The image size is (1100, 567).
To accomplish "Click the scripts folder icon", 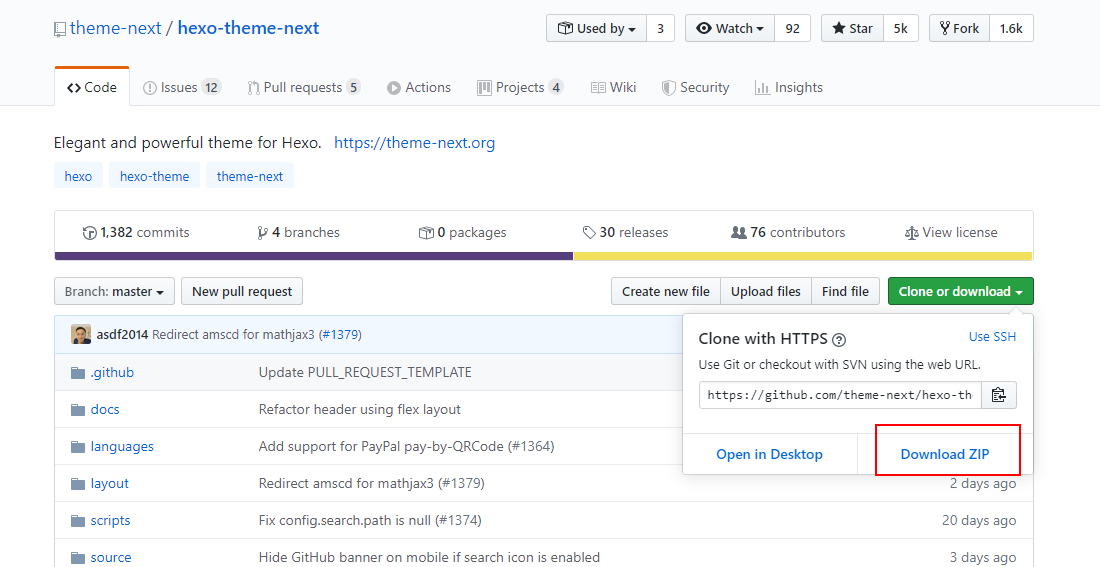I will [x=79, y=521].
